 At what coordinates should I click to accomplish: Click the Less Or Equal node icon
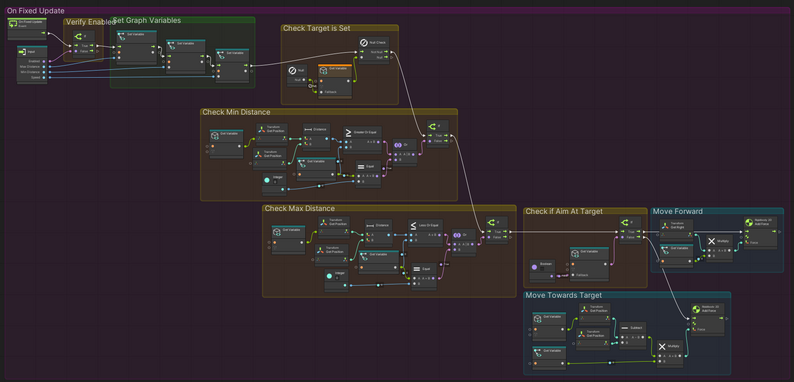[413, 226]
